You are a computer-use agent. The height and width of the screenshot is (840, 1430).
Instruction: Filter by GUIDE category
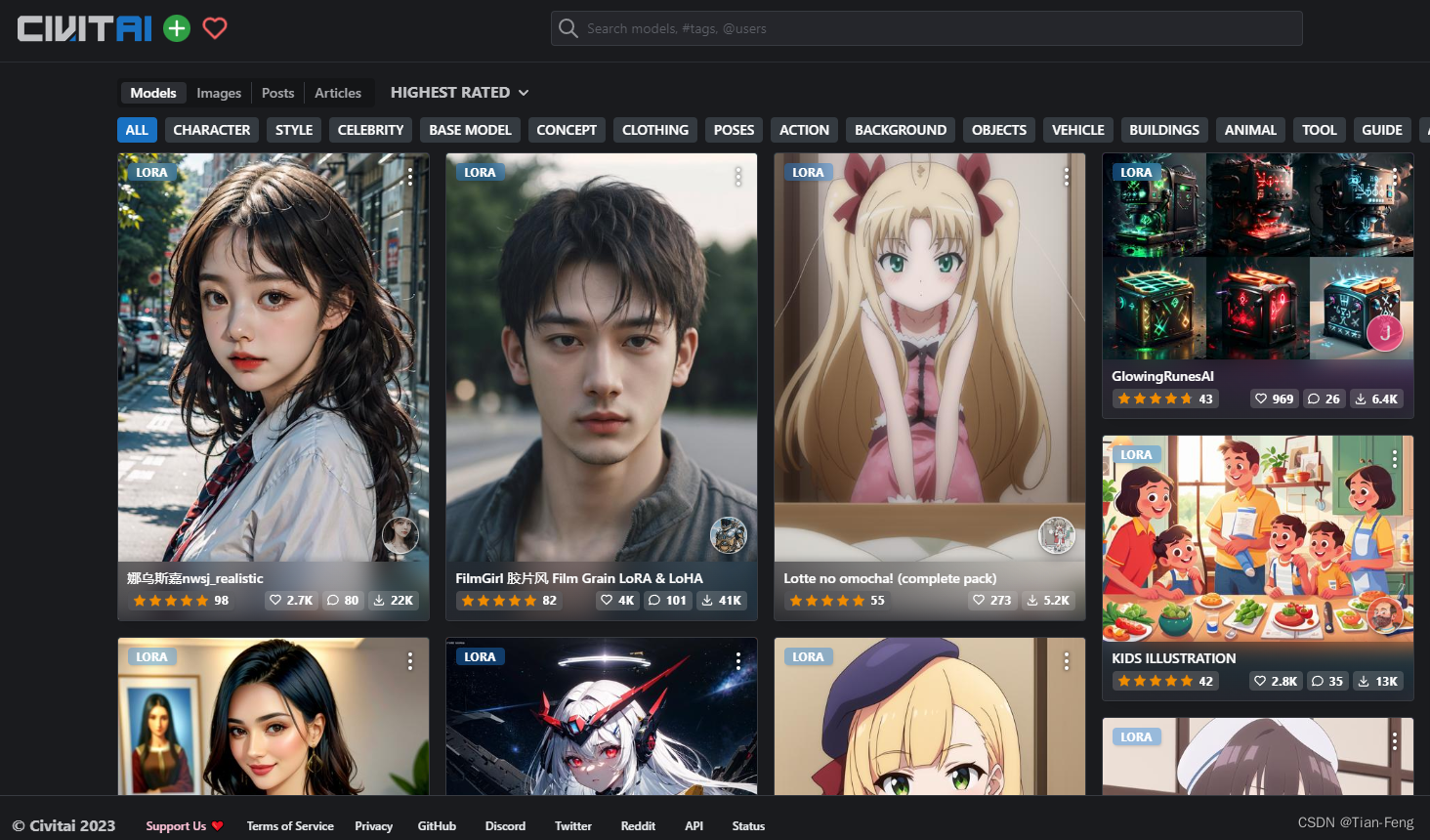[x=1382, y=130]
